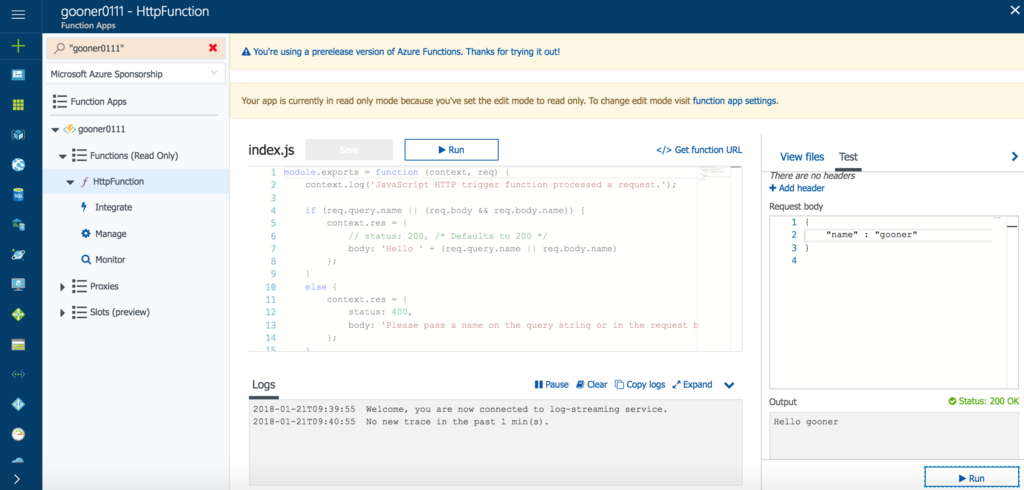Collapse the right Test panel with the arrow

1014,156
